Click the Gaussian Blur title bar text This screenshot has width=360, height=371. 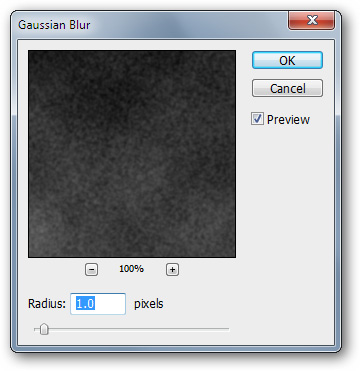coord(54,25)
